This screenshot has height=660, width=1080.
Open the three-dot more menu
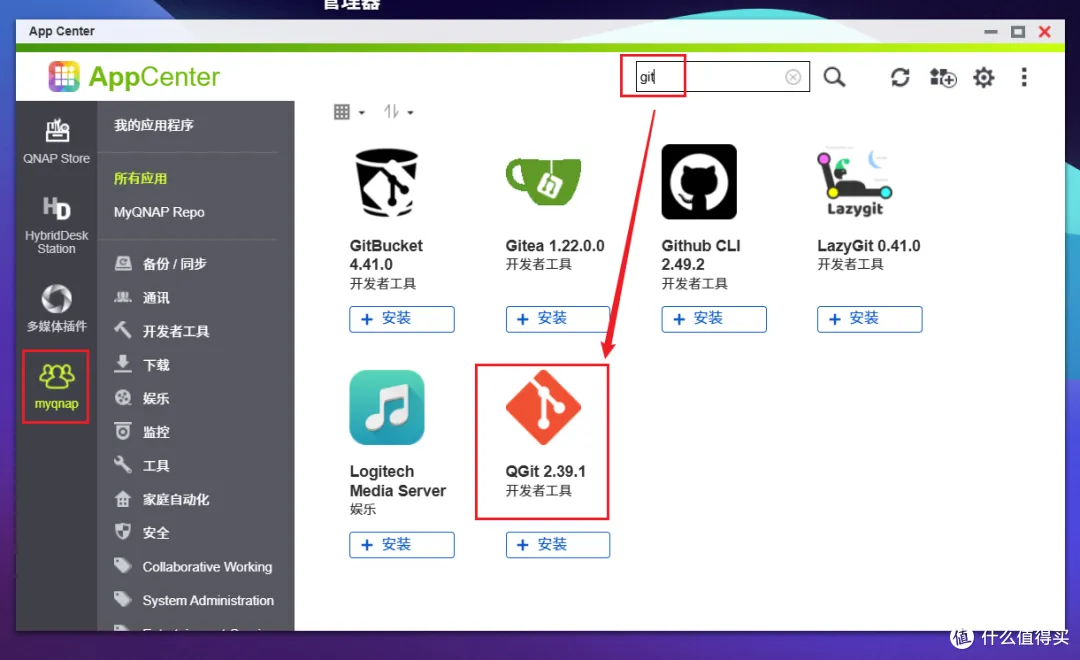coord(1024,77)
